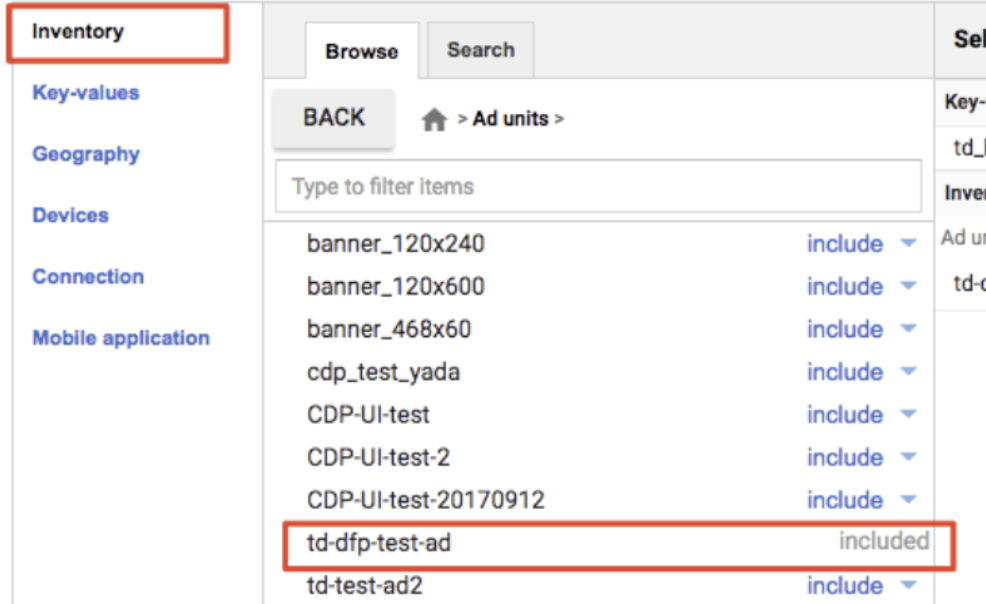
Task: Switch to the Search tab
Action: click(480, 50)
